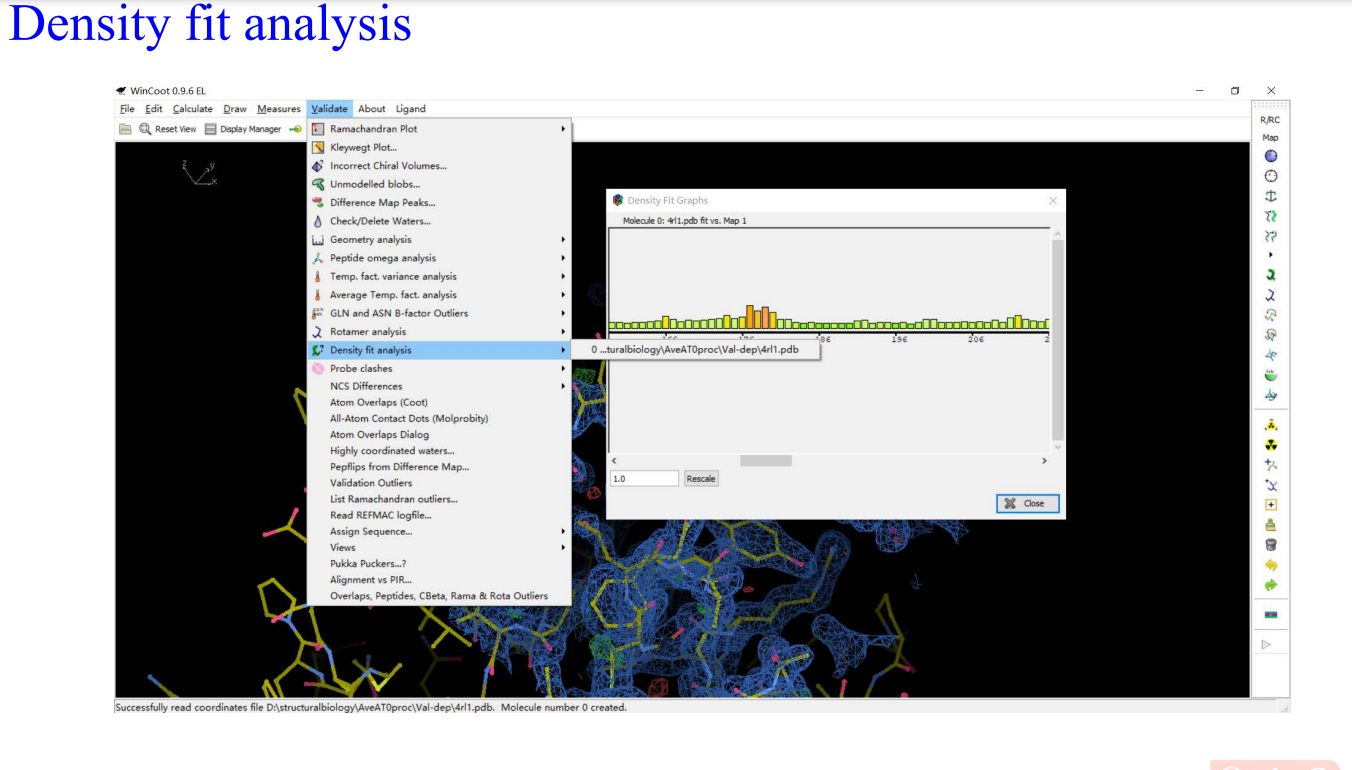Choose Difference Map Peaks menu entry
1352x770 pixels.
point(439,202)
